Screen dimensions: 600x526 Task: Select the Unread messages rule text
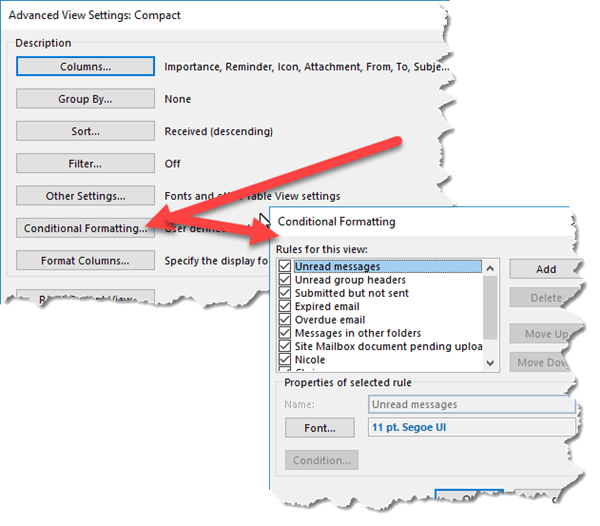pos(338,266)
